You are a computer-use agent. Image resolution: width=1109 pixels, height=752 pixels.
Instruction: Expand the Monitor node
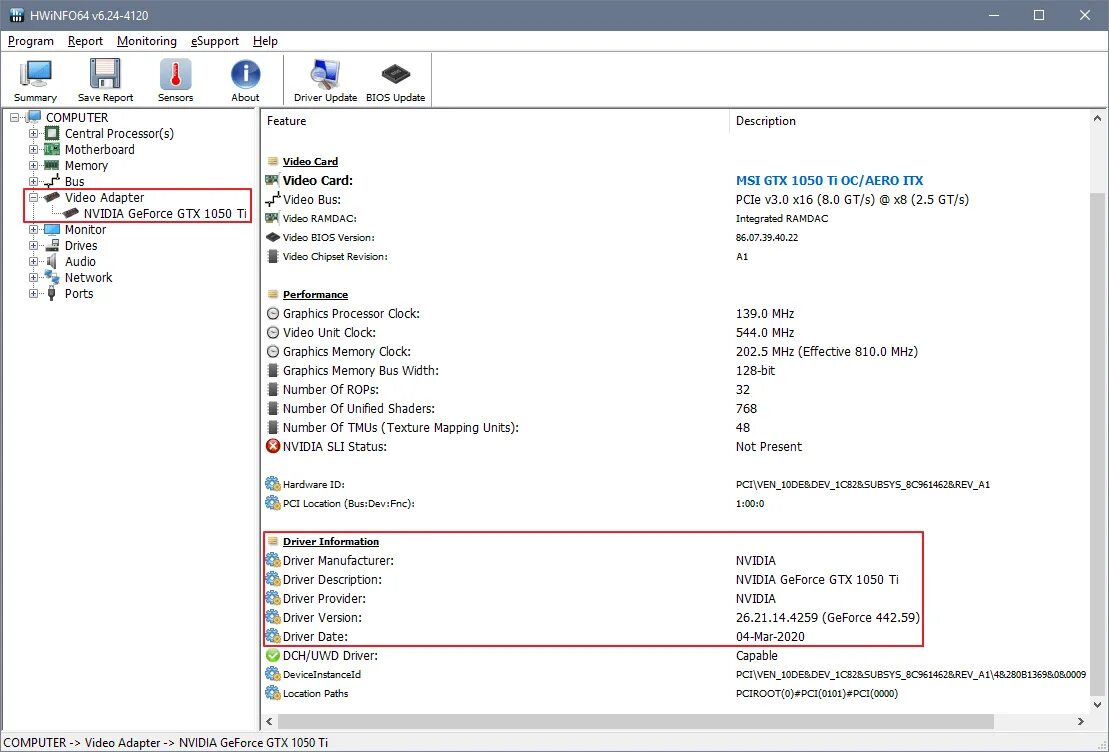coord(33,230)
